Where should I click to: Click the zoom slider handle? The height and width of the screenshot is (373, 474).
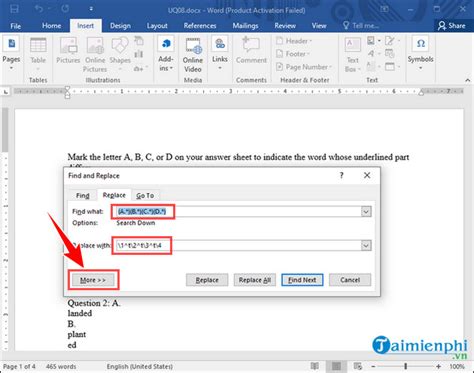click(x=406, y=366)
